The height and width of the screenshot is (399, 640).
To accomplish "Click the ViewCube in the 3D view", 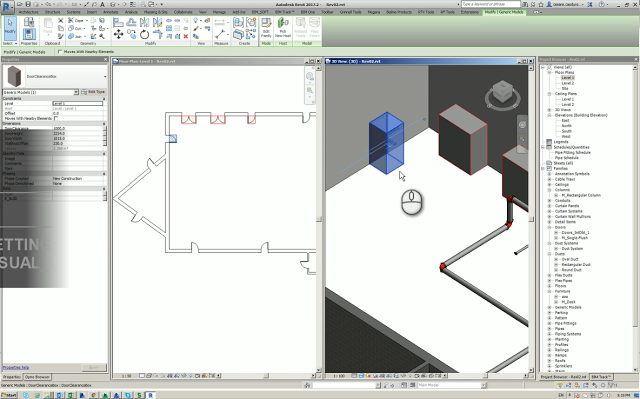I will point(502,95).
